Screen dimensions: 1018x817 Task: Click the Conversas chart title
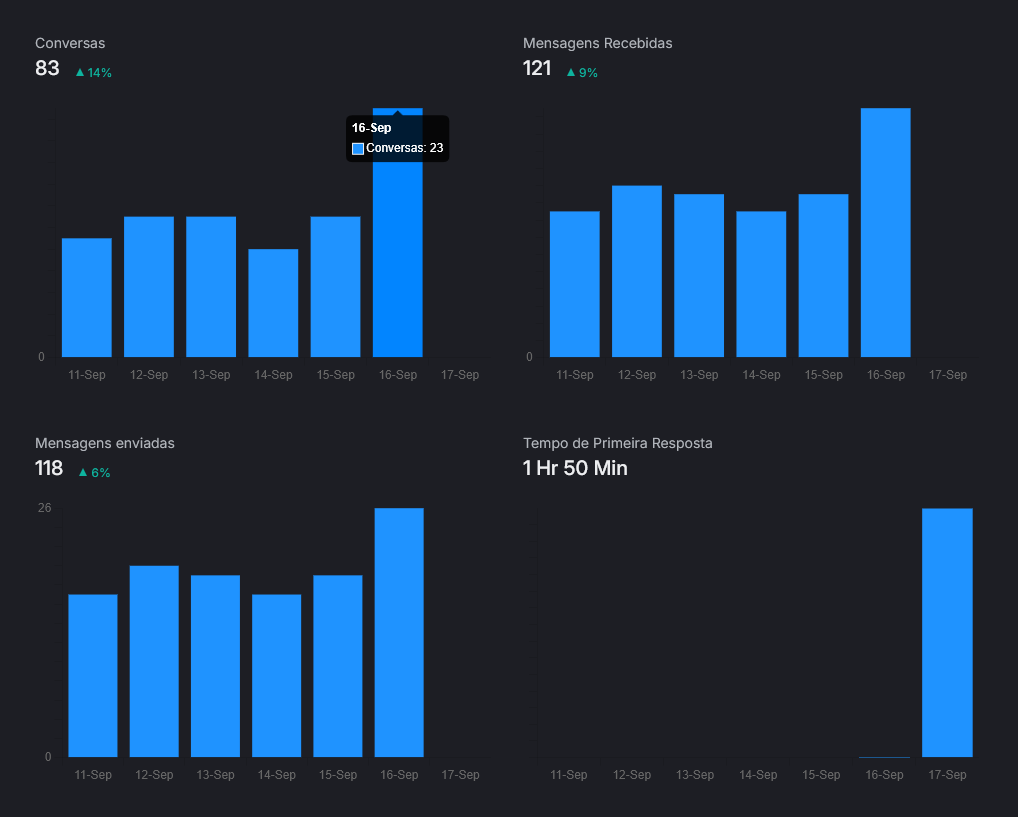tap(70, 43)
